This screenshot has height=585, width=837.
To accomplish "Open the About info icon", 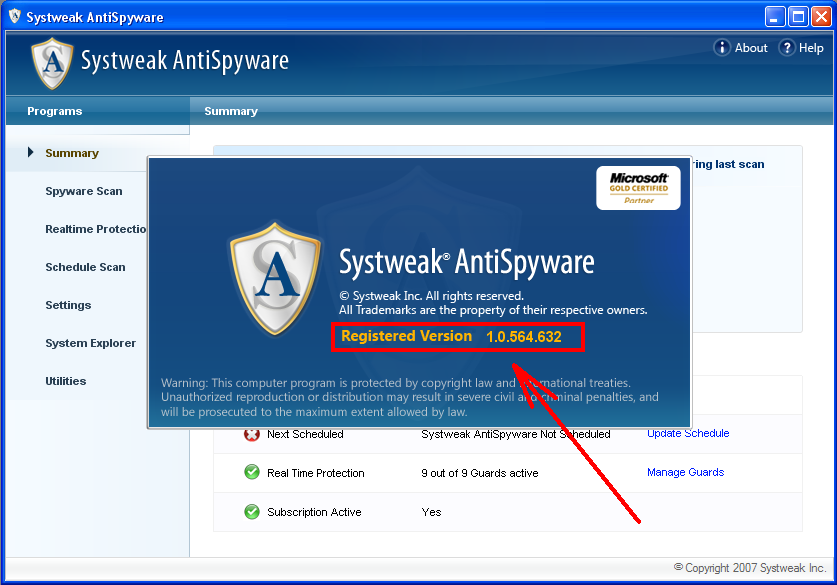I will pyautogui.click(x=722, y=48).
